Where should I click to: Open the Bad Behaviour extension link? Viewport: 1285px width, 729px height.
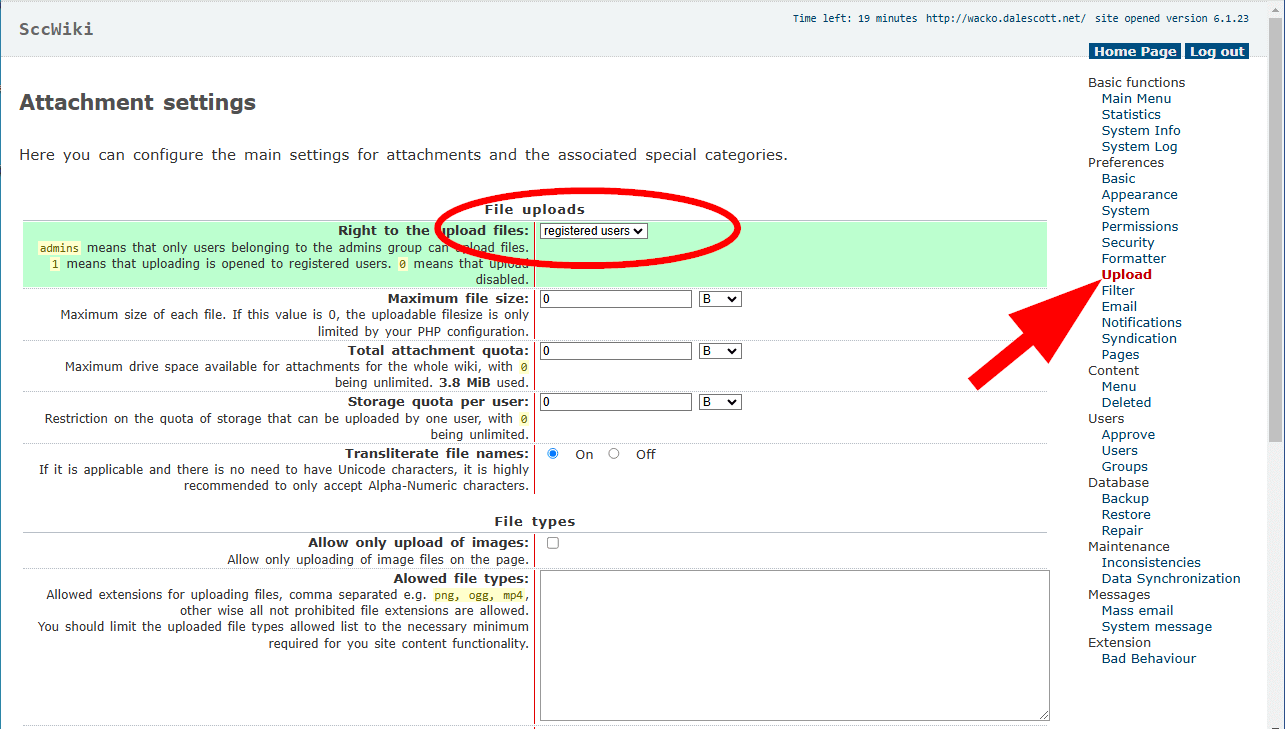(1148, 659)
